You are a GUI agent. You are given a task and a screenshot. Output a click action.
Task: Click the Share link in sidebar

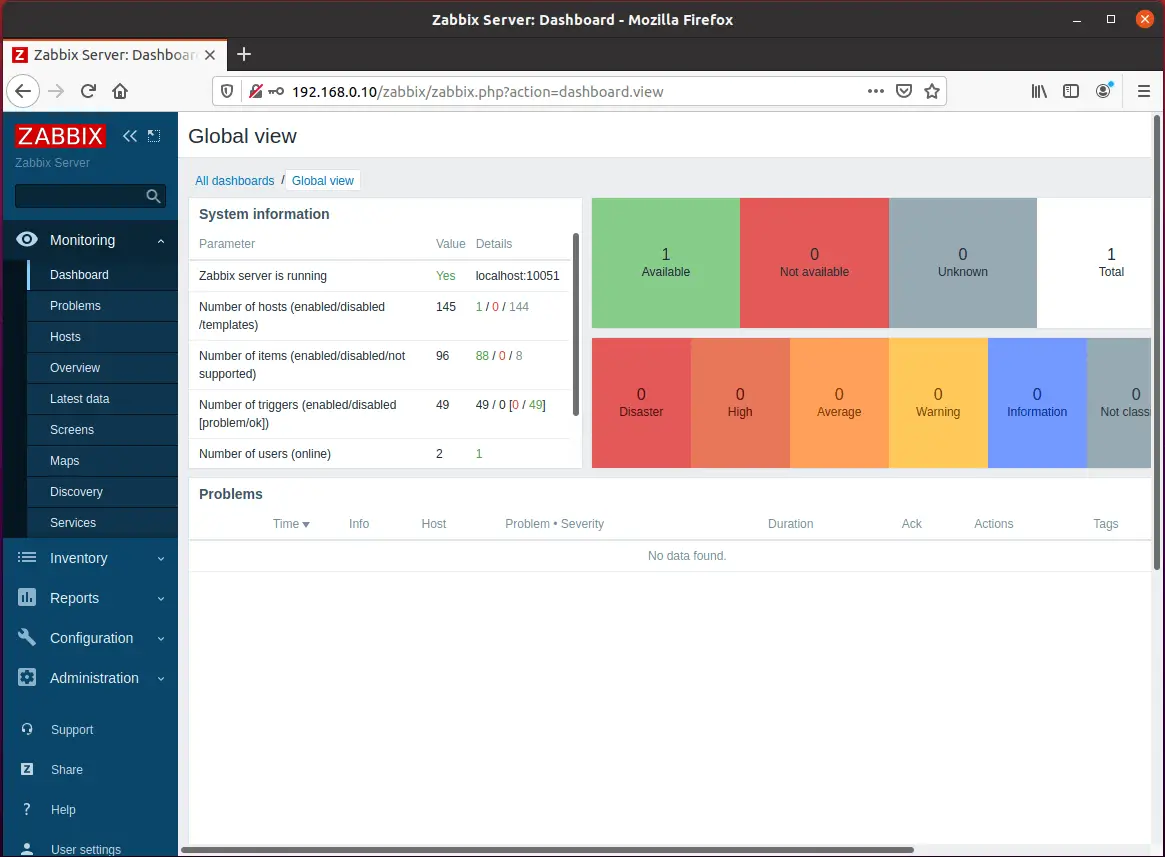pos(67,769)
